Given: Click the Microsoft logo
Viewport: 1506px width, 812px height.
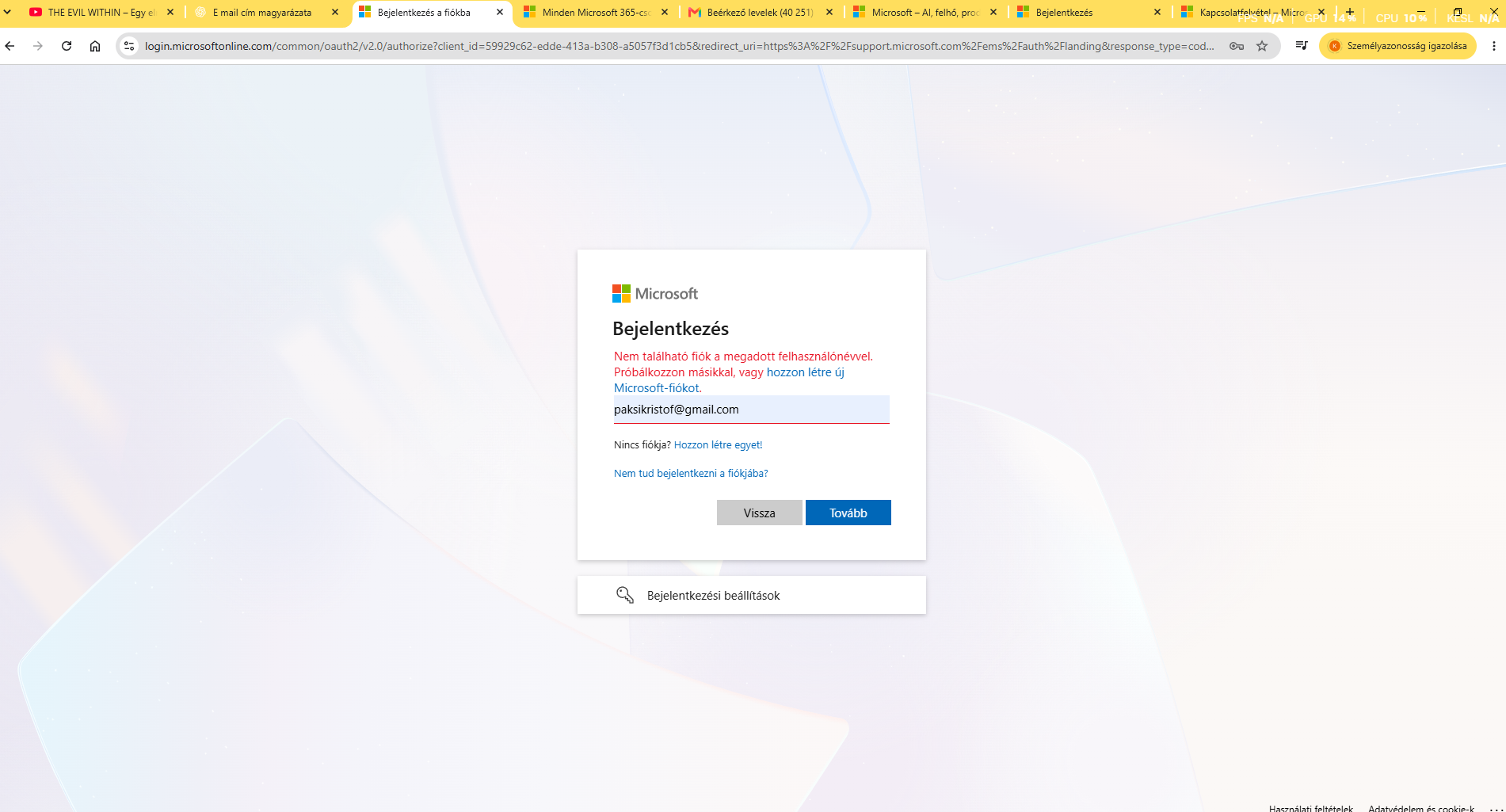Looking at the screenshot, I should click(655, 294).
